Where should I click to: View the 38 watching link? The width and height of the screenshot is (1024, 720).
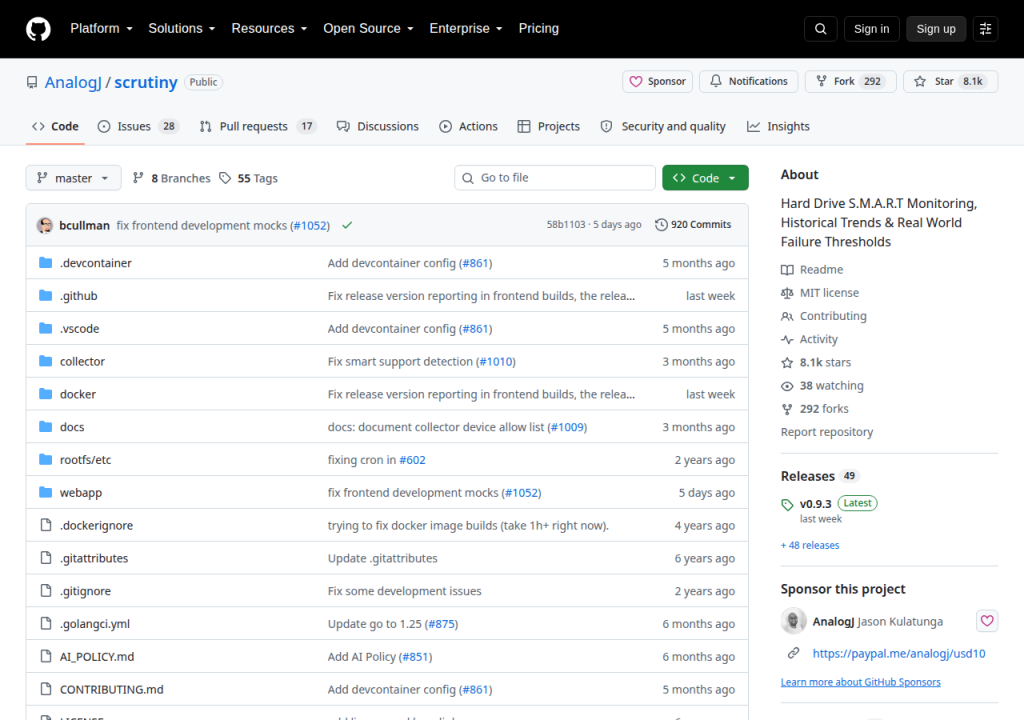(x=822, y=385)
